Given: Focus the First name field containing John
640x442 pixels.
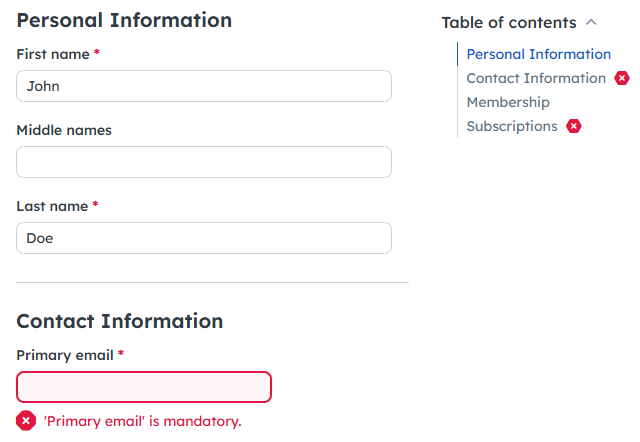Looking at the screenshot, I should pyautogui.click(x=204, y=86).
